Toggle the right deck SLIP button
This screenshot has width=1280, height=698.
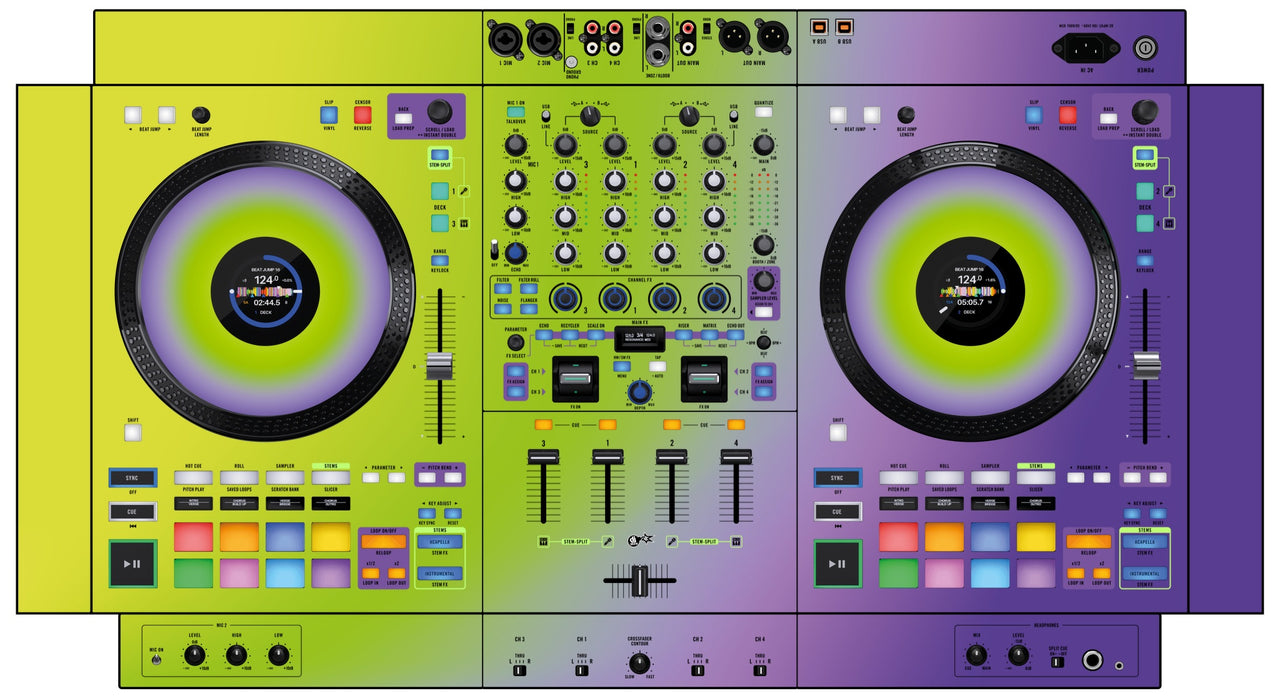1033,115
